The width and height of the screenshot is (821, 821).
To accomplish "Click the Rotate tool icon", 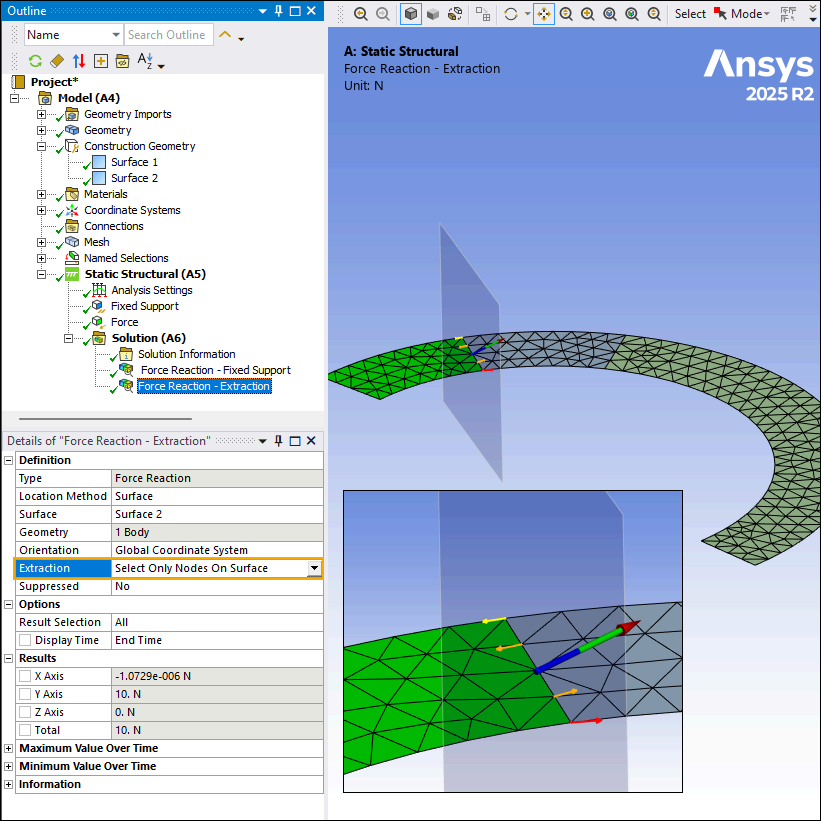I will [511, 14].
